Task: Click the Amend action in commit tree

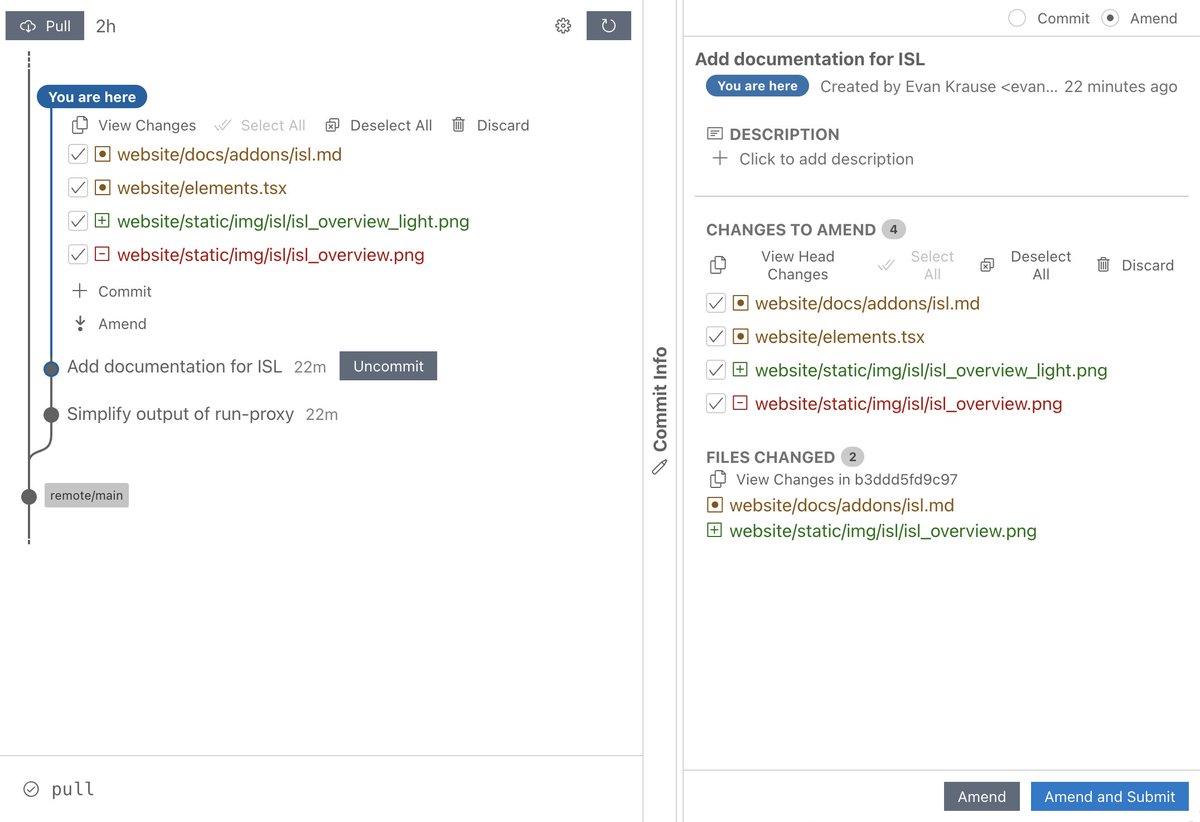Action: tap(110, 324)
